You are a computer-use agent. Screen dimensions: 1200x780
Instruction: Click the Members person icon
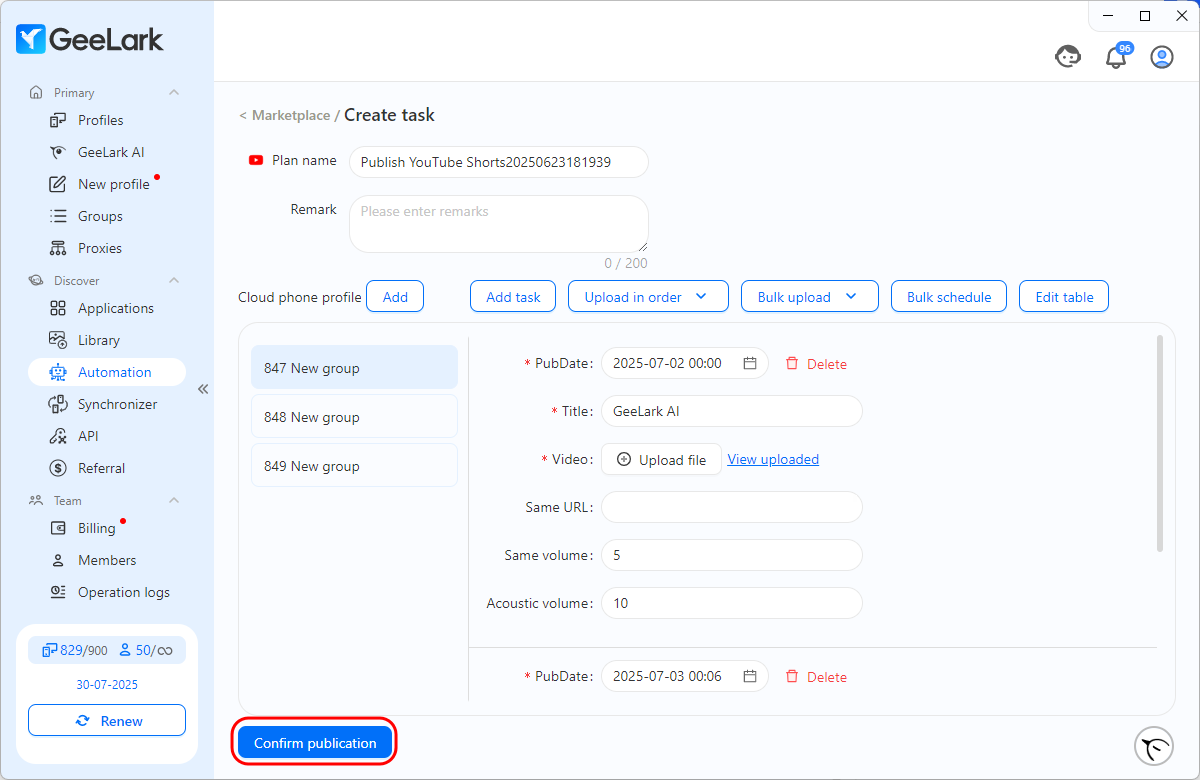click(58, 560)
